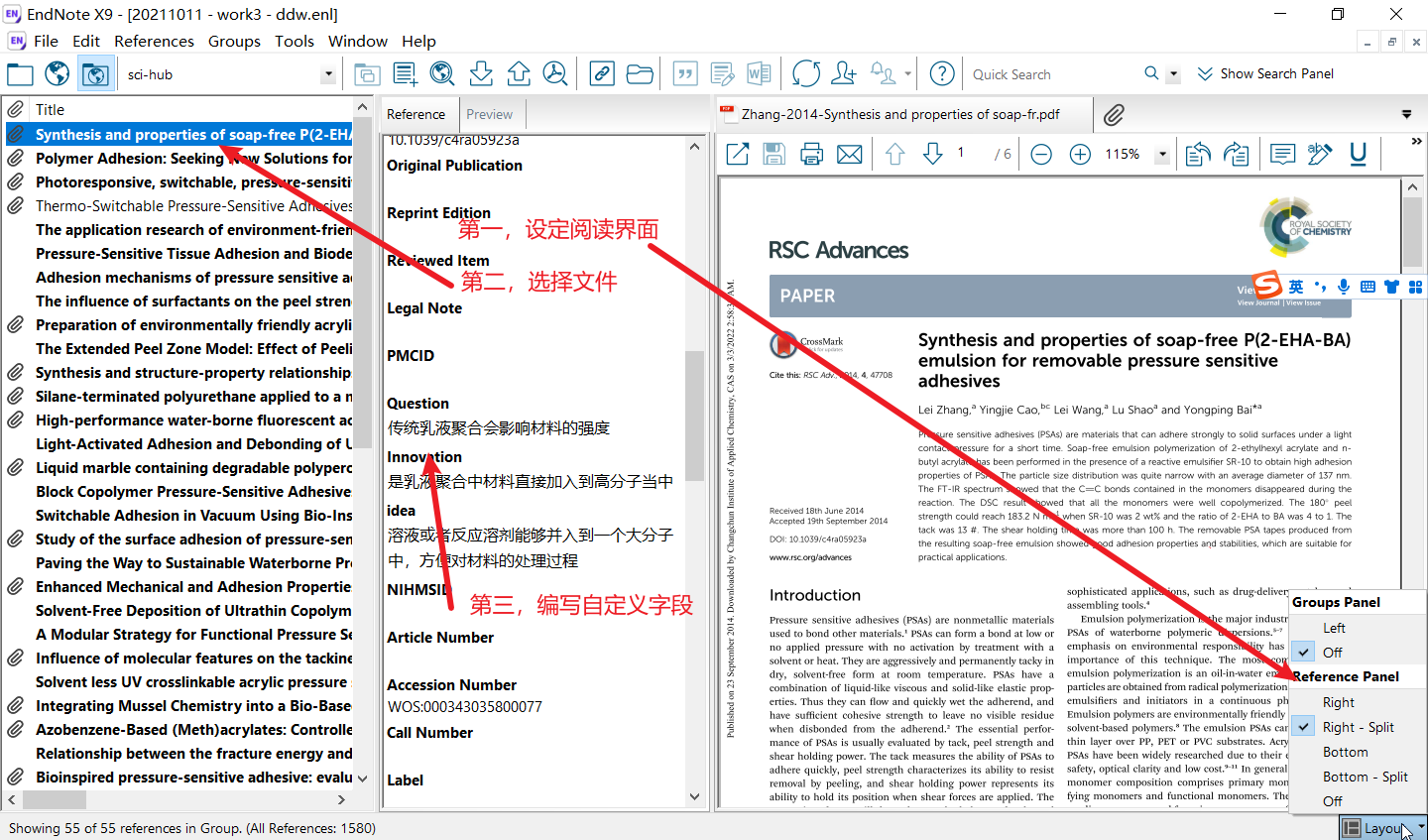The height and width of the screenshot is (840, 1428).
Task: Zoom in on PDF with plus icon
Action: click(1080, 154)
